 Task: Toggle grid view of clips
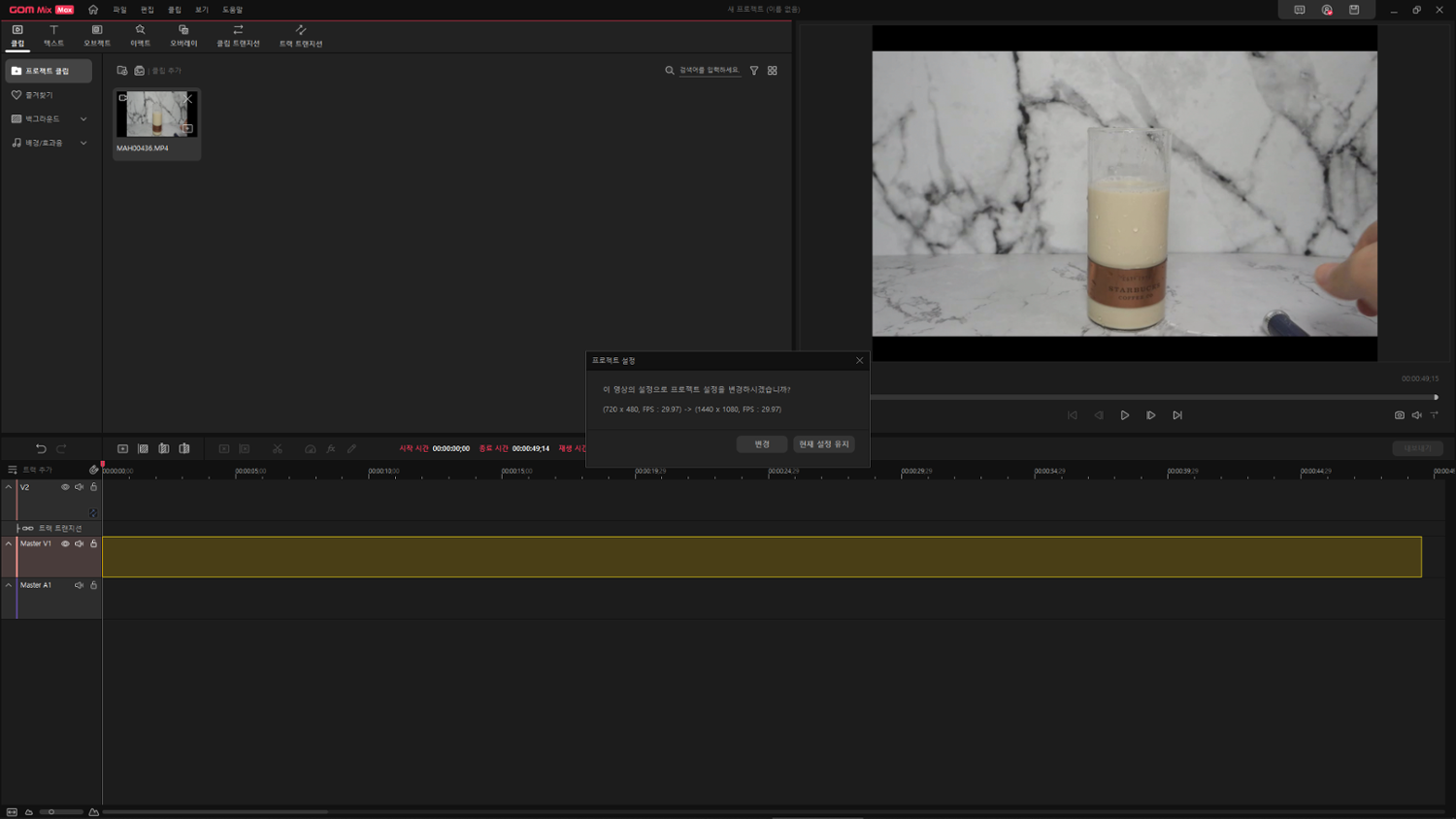[773, 70]
